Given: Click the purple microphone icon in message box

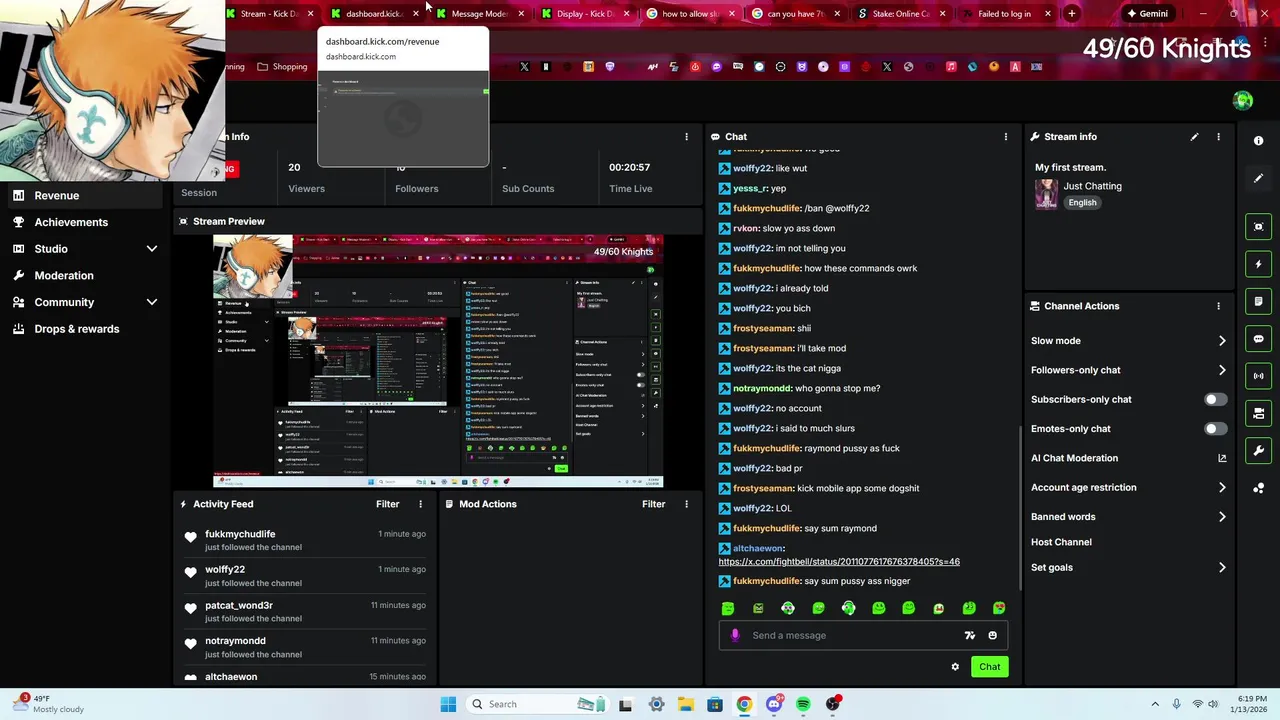Looking at the screenshot, I should (x=735, y=635).
